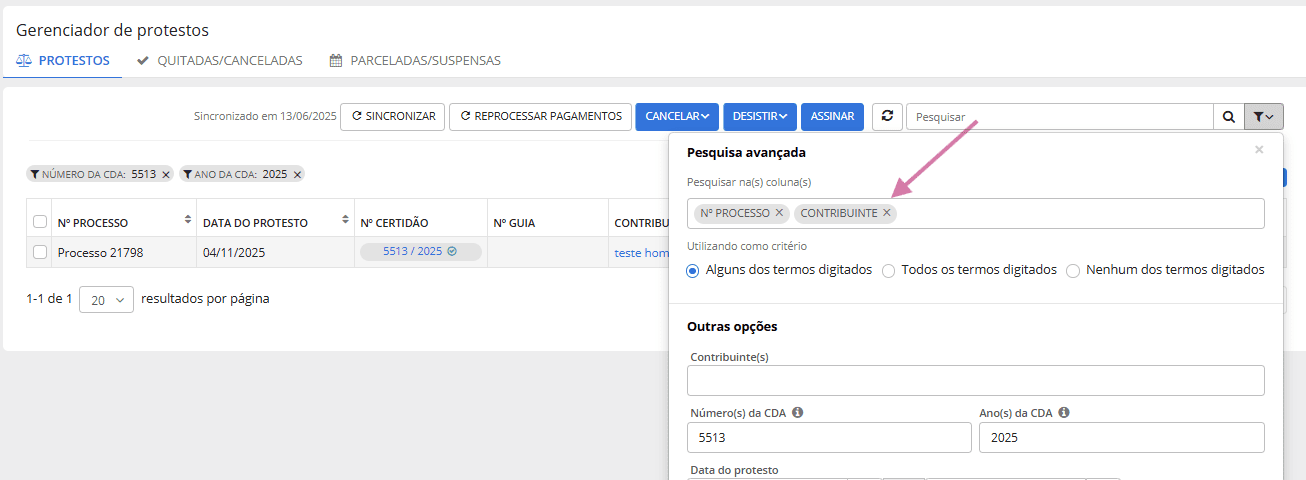Viewport: 1306px width, 480px height.
Task: Open the results per page selector
Action: (106, 299)
